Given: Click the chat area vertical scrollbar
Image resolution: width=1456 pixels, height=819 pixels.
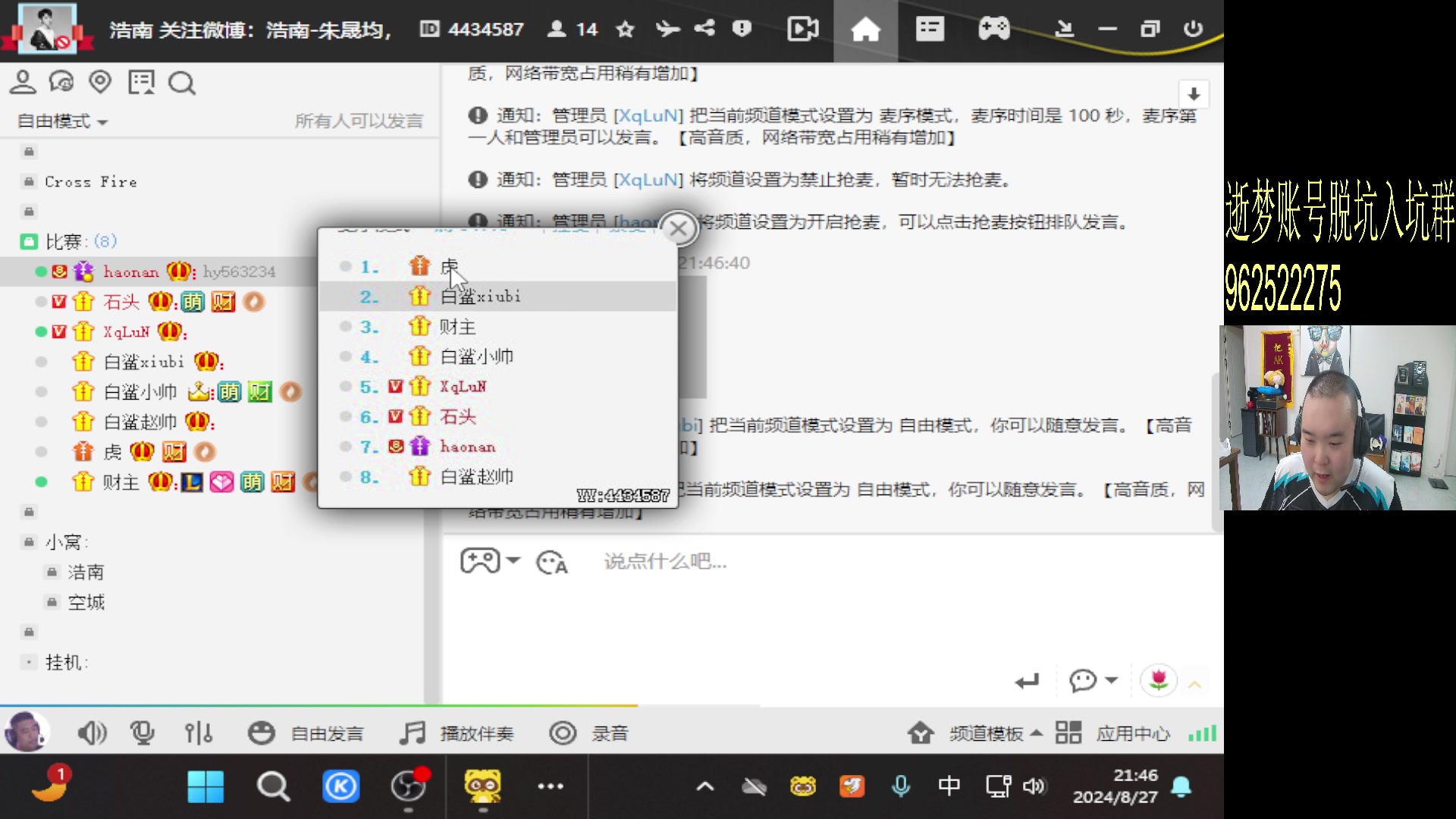Looking at the screenshot, I should [x=1216, y=452].
